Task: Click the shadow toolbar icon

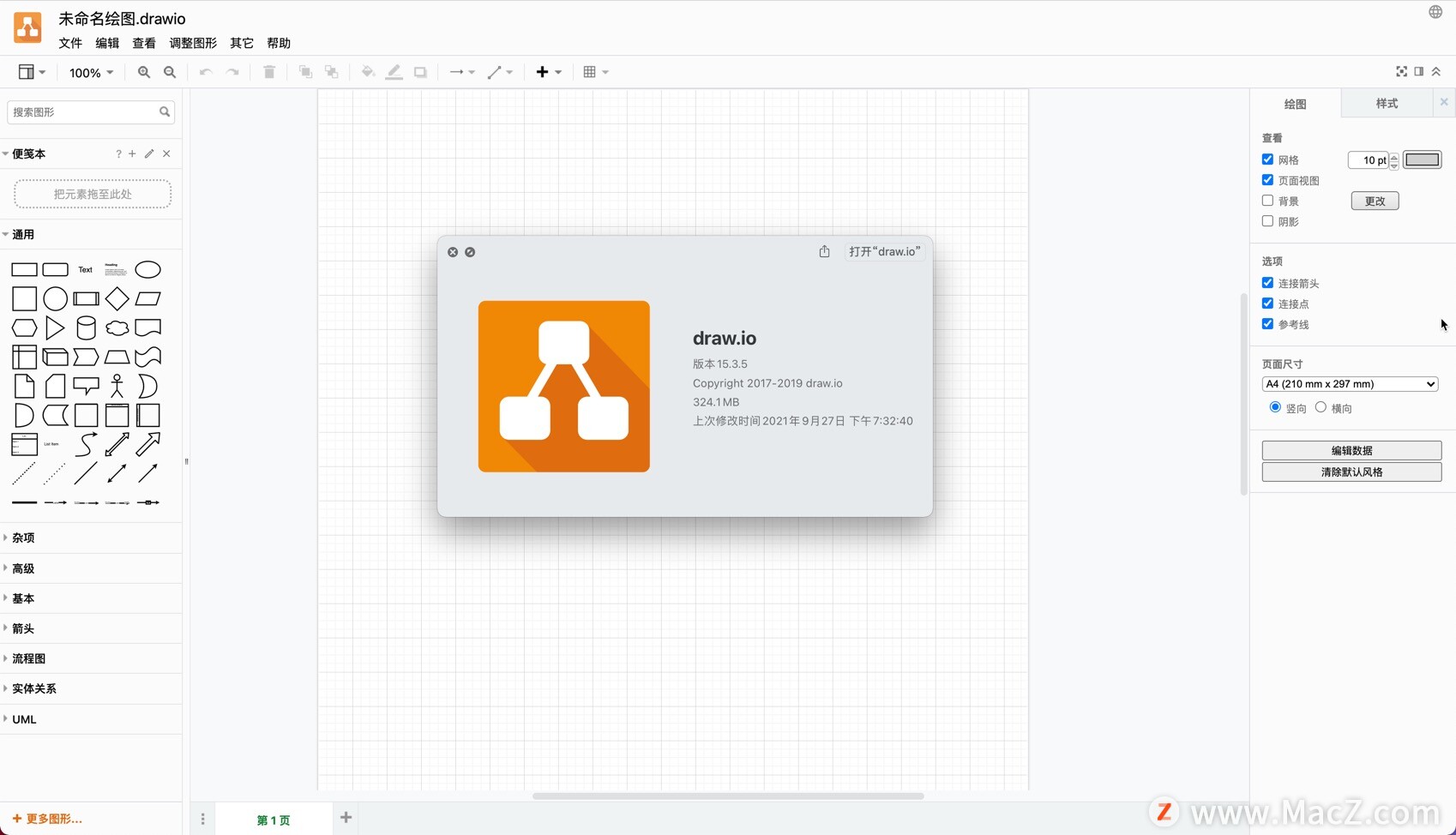Action: coord(420,72)
